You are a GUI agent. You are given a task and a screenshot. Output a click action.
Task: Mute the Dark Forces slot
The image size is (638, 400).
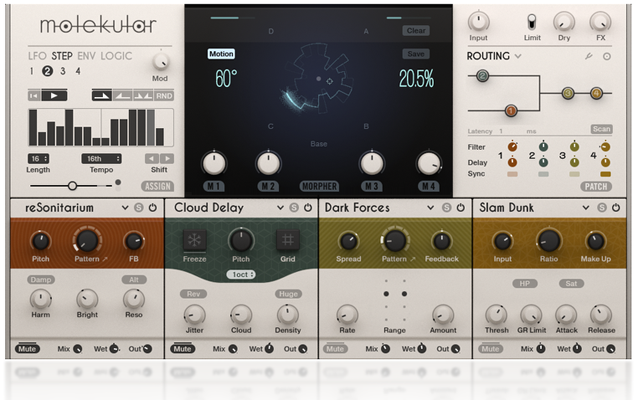coord(335,349)
